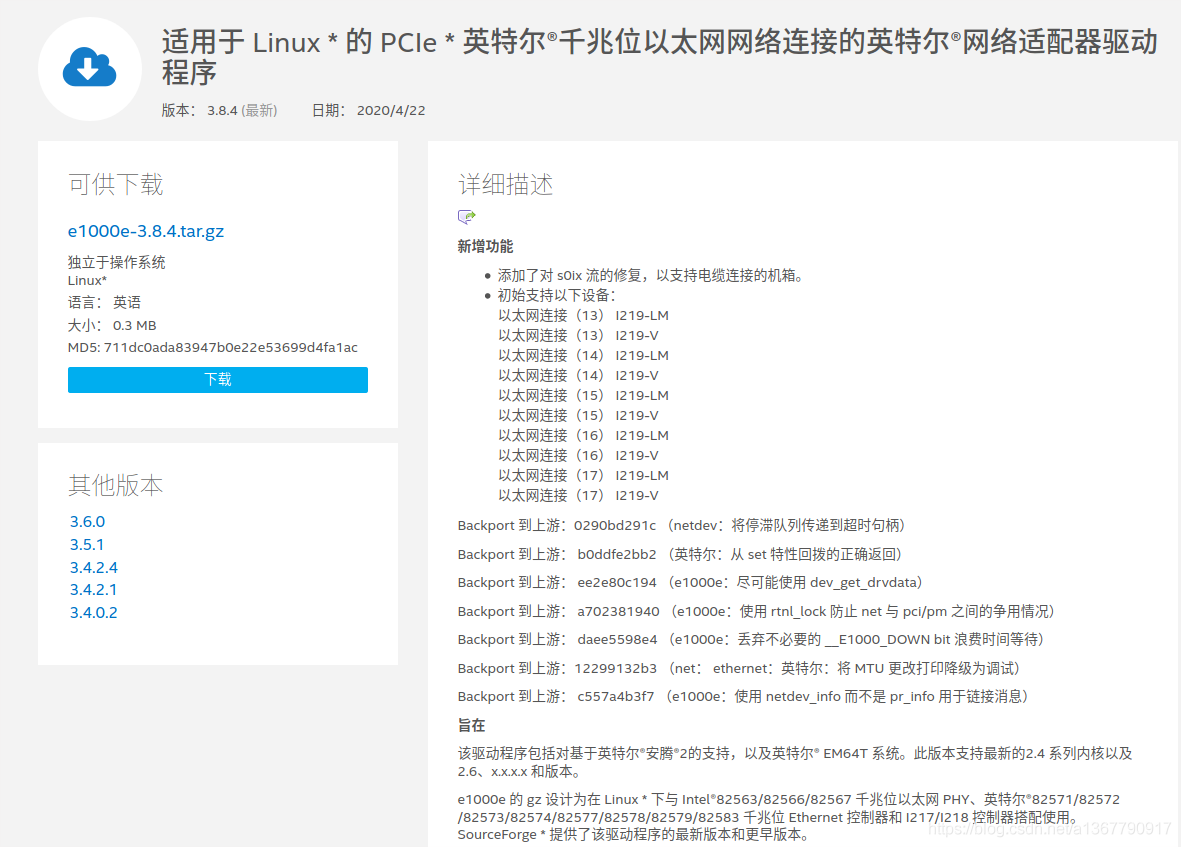Open the oldest version 3.4.0.2

point(92,612)
